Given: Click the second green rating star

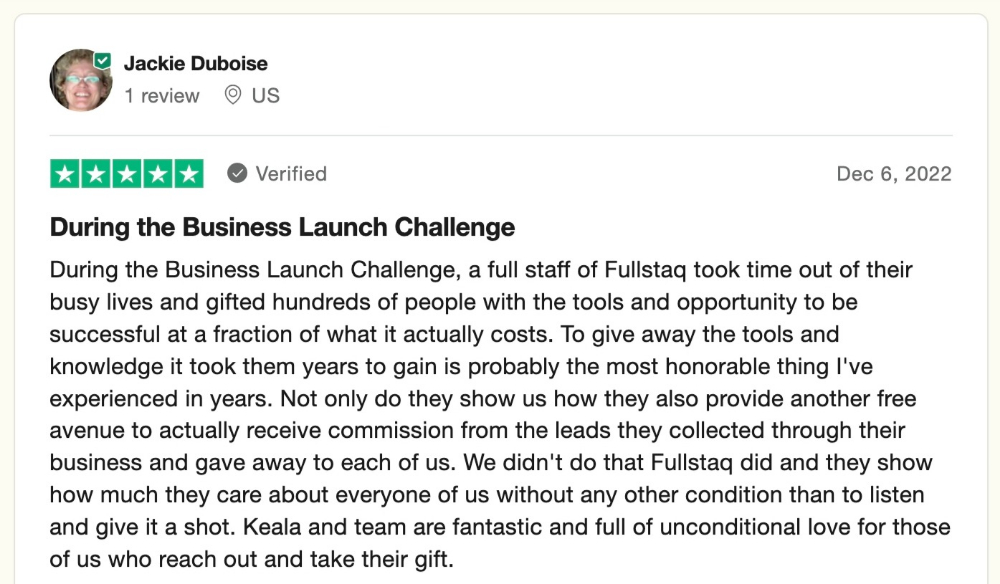Looking at the screenshot, I should (96, 173).
